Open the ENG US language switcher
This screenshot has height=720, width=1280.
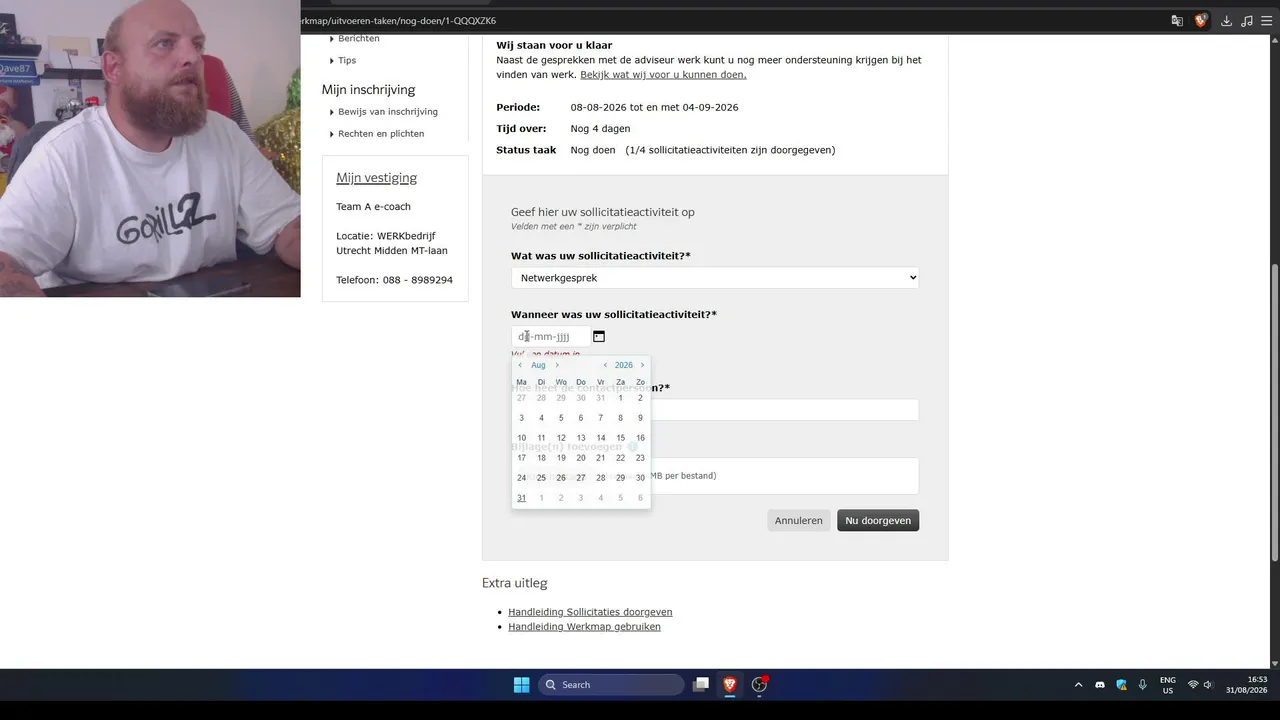[x=1168, y=685]
